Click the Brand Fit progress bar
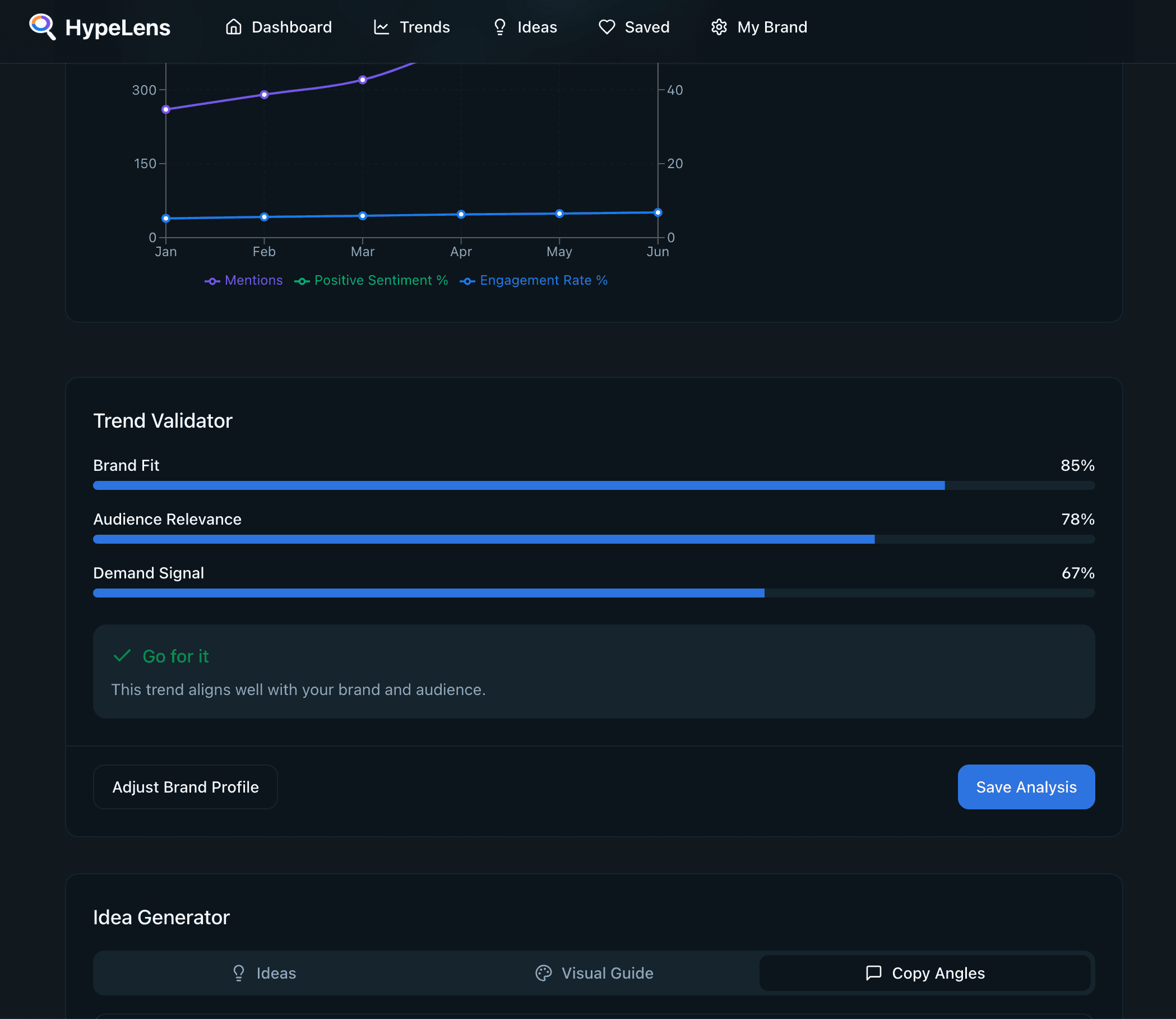 point(594,485)
